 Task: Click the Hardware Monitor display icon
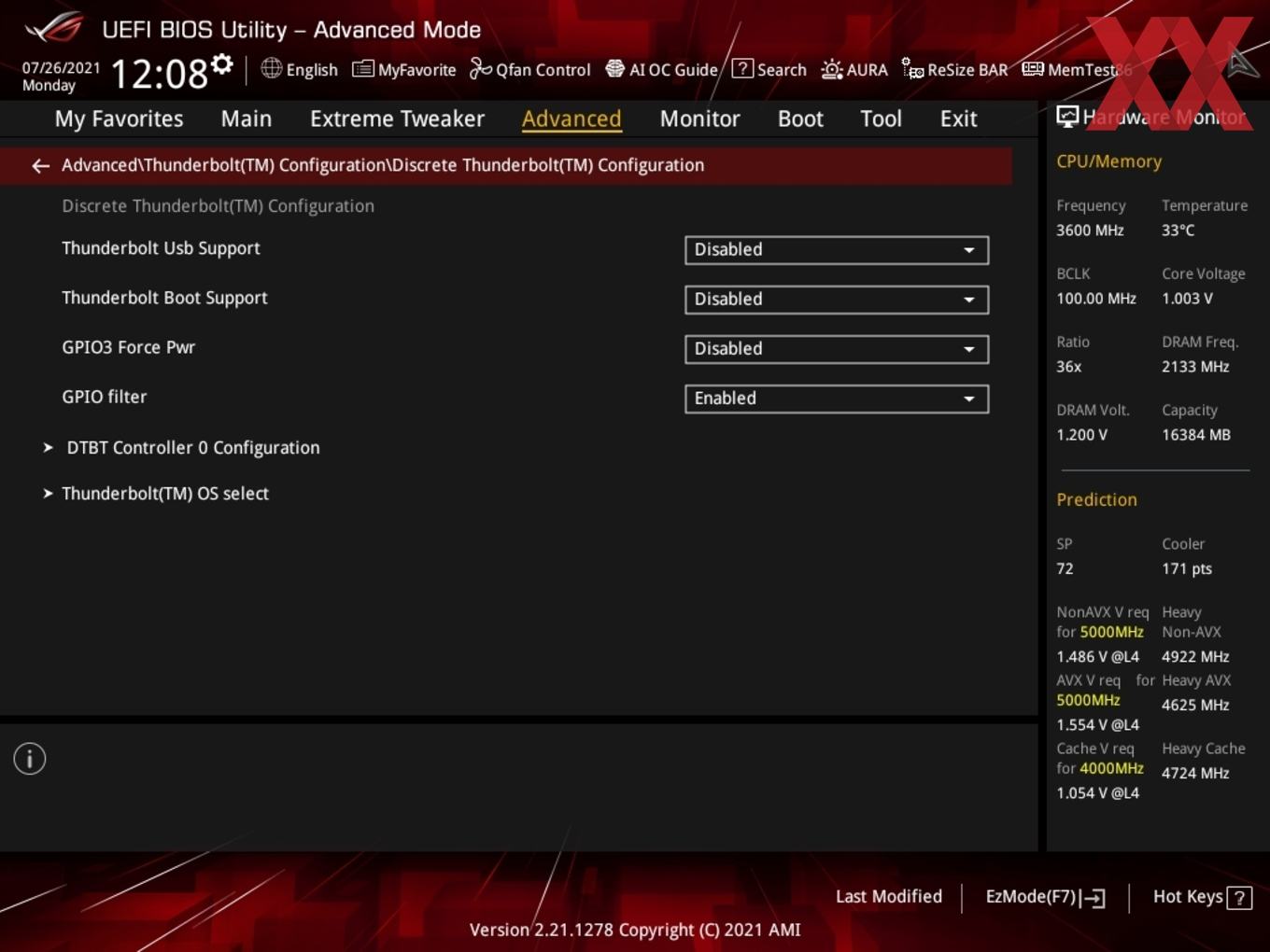(1067, 116)
